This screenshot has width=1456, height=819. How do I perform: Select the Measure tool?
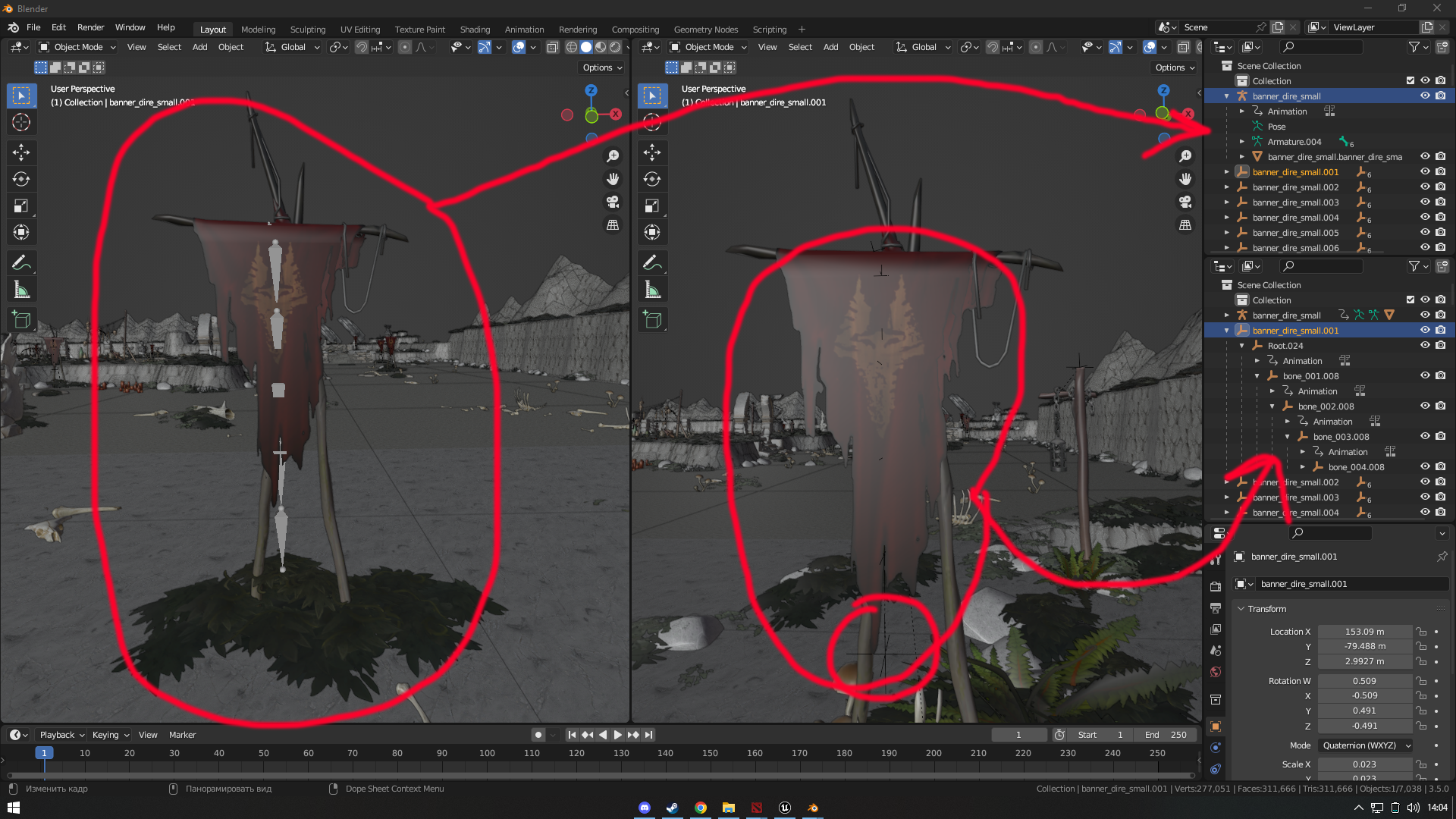(x=22, y=289)
